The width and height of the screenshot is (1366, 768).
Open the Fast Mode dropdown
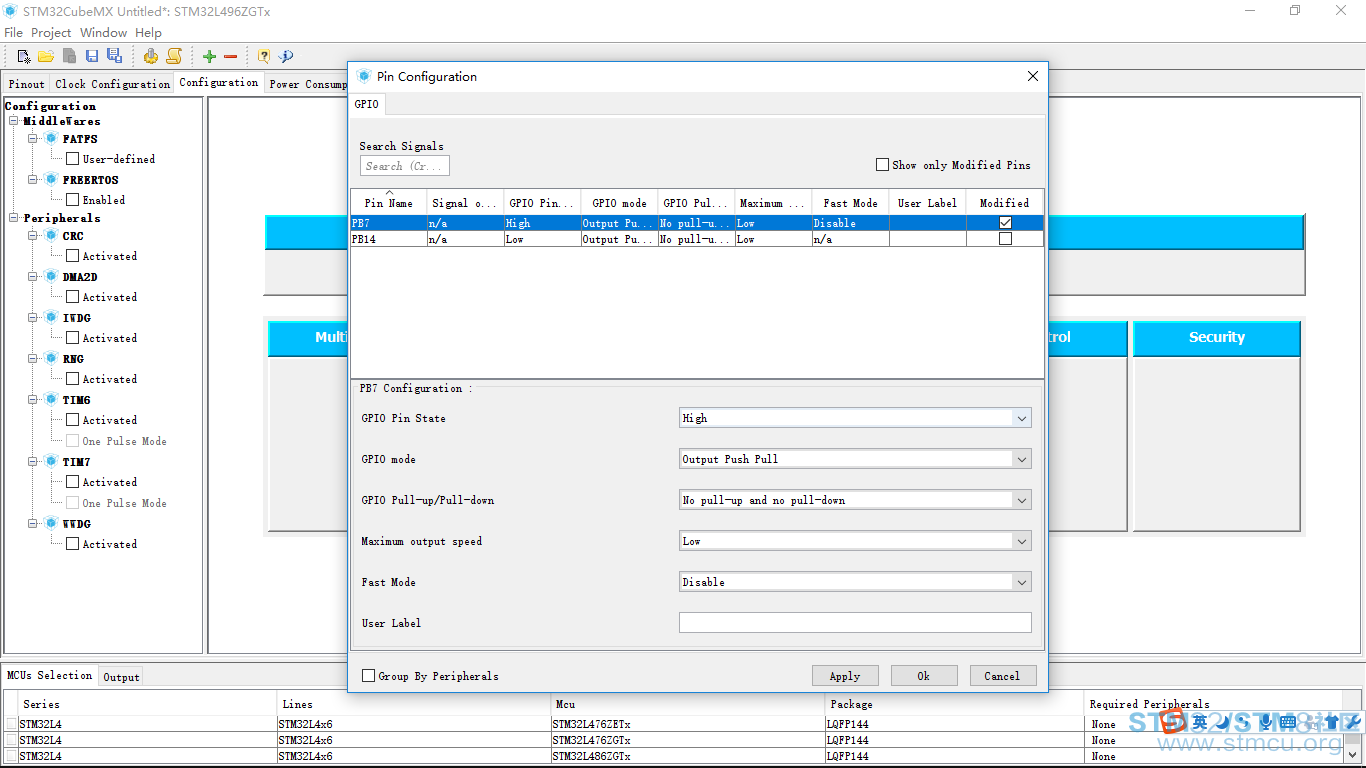[x=1021, y=582]
